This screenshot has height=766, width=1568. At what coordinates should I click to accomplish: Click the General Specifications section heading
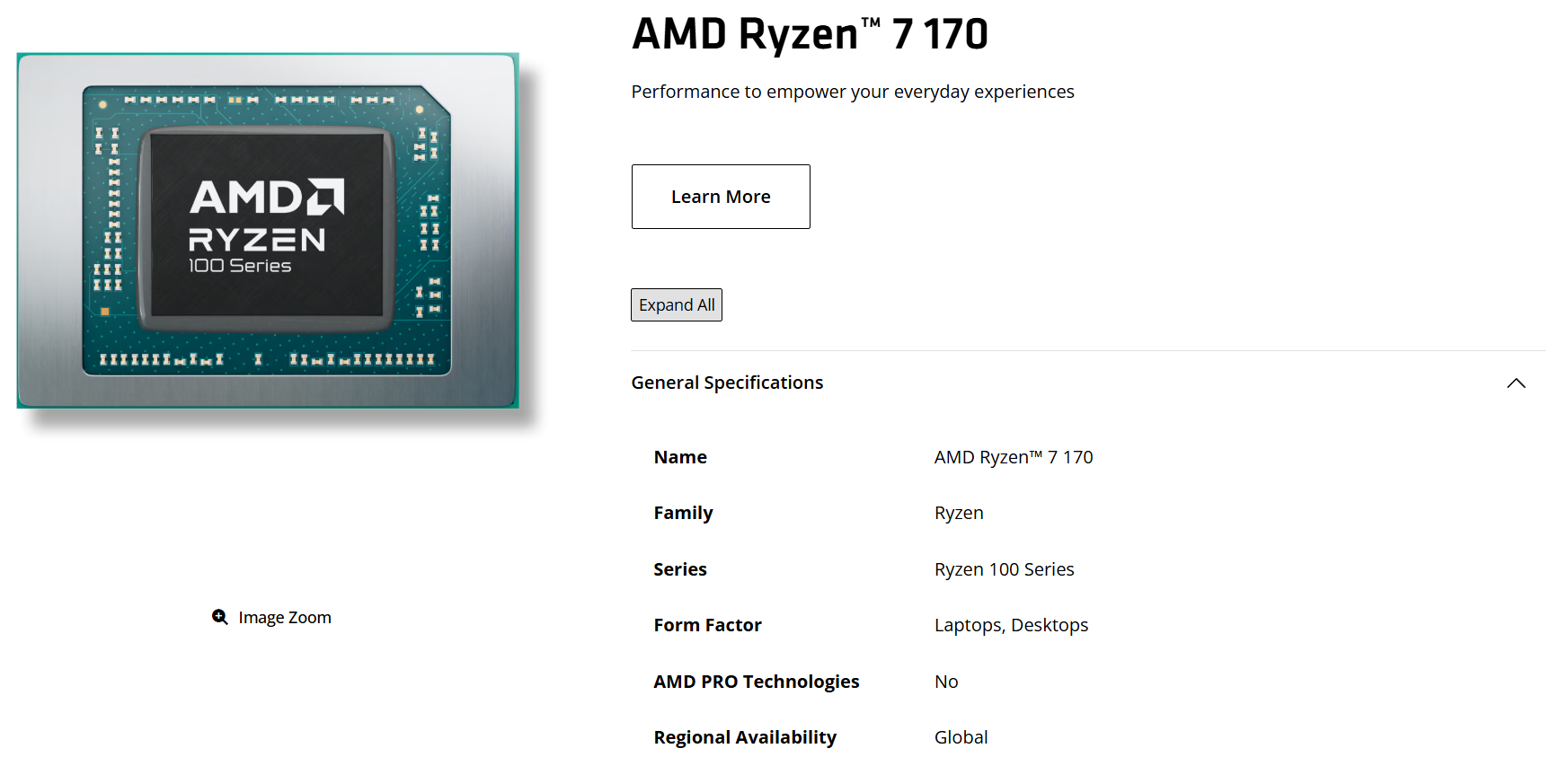click(x=727, y=383)
